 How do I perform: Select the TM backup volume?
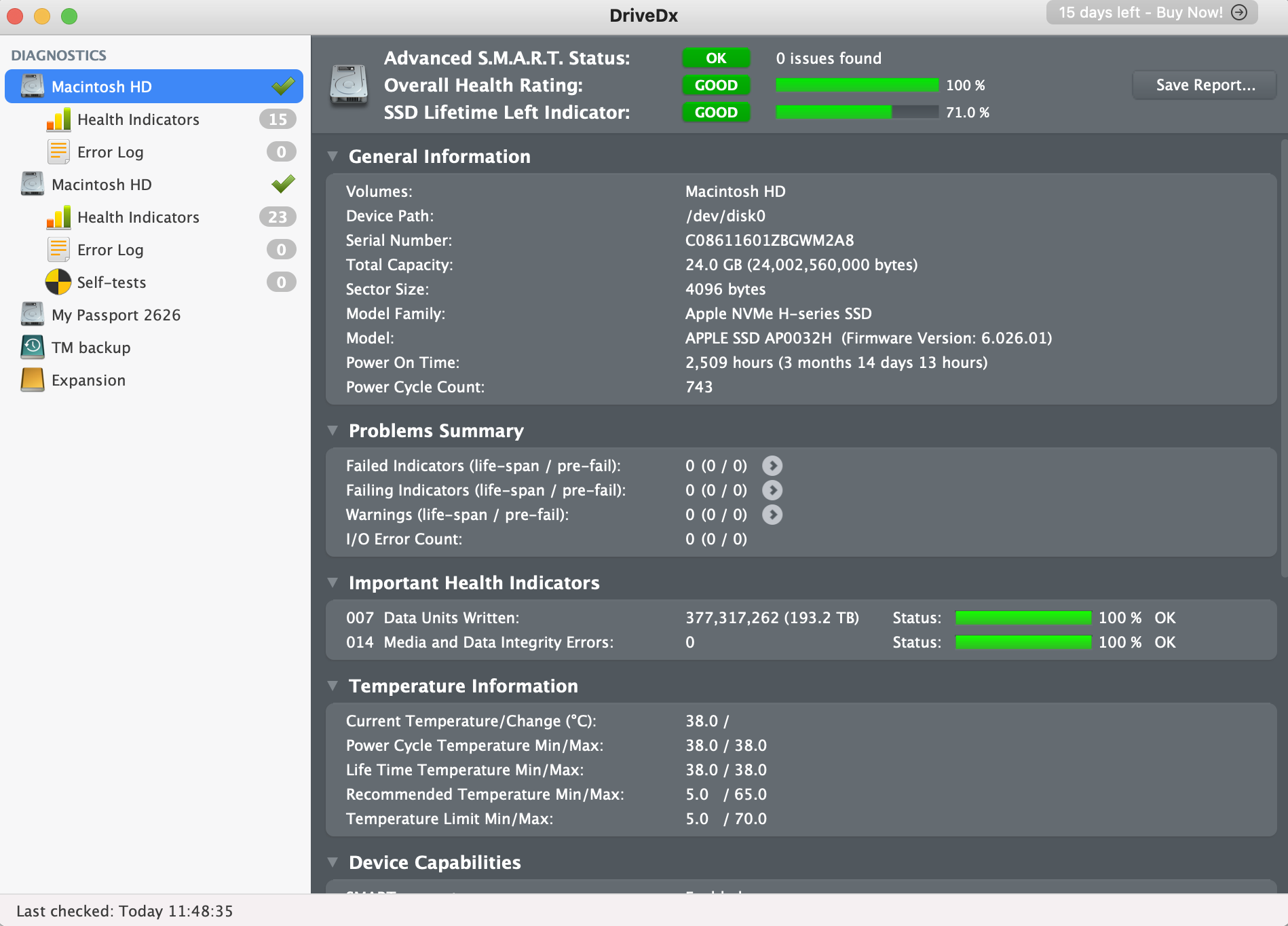tap(154, 348)
